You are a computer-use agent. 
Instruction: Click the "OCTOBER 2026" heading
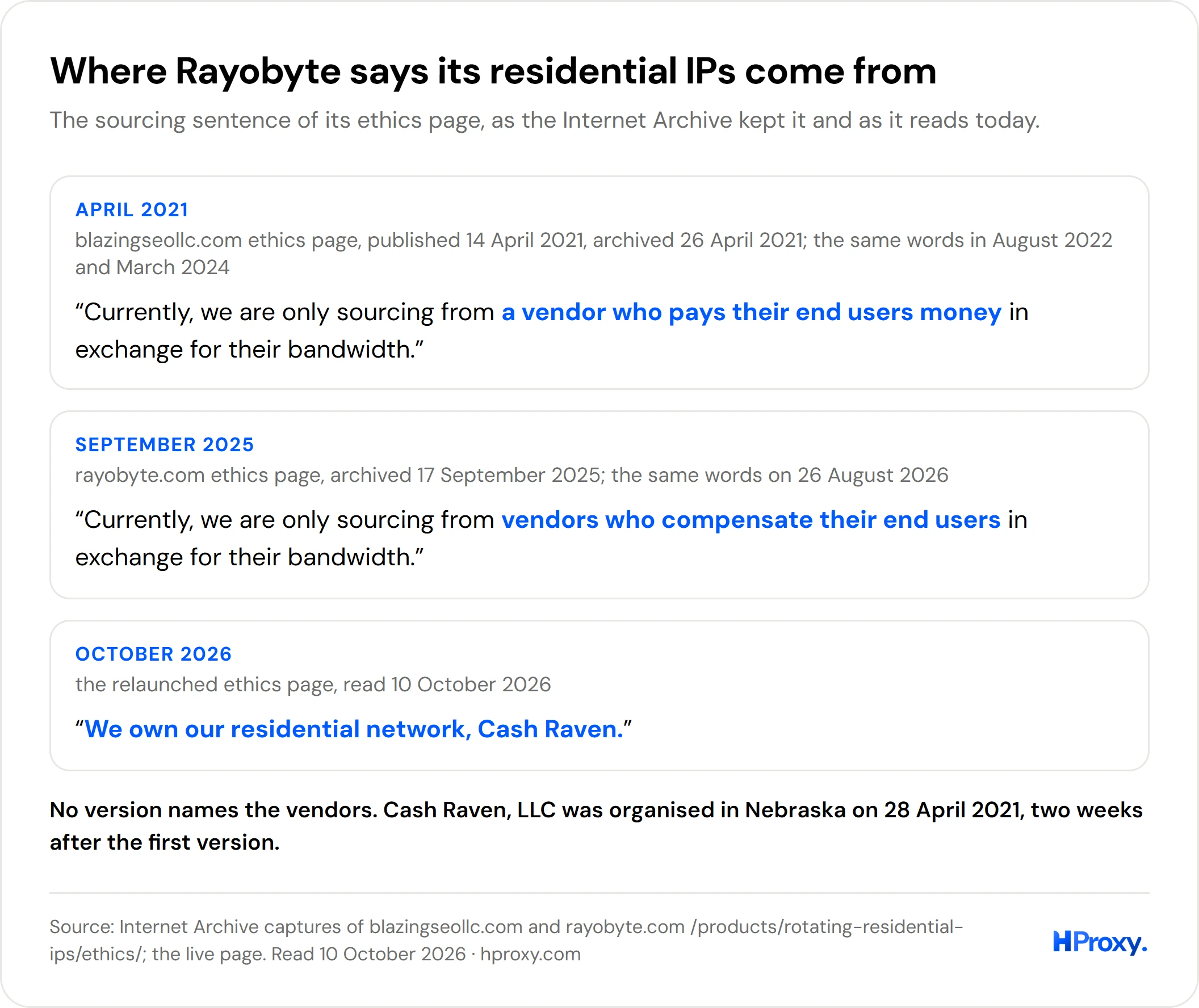(154, 654)
